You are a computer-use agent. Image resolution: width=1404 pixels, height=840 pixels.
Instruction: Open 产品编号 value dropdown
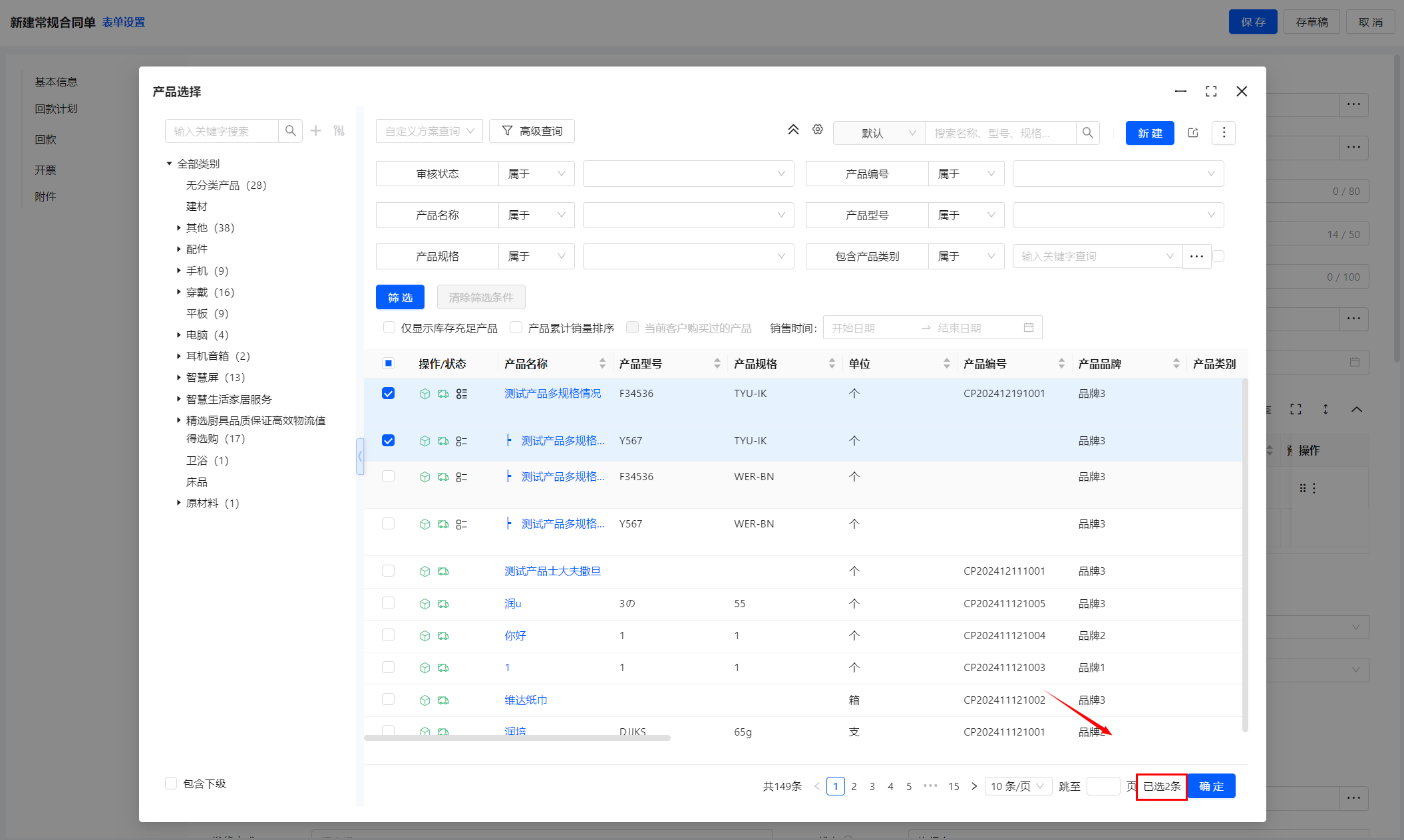[x=1118, y=174]
